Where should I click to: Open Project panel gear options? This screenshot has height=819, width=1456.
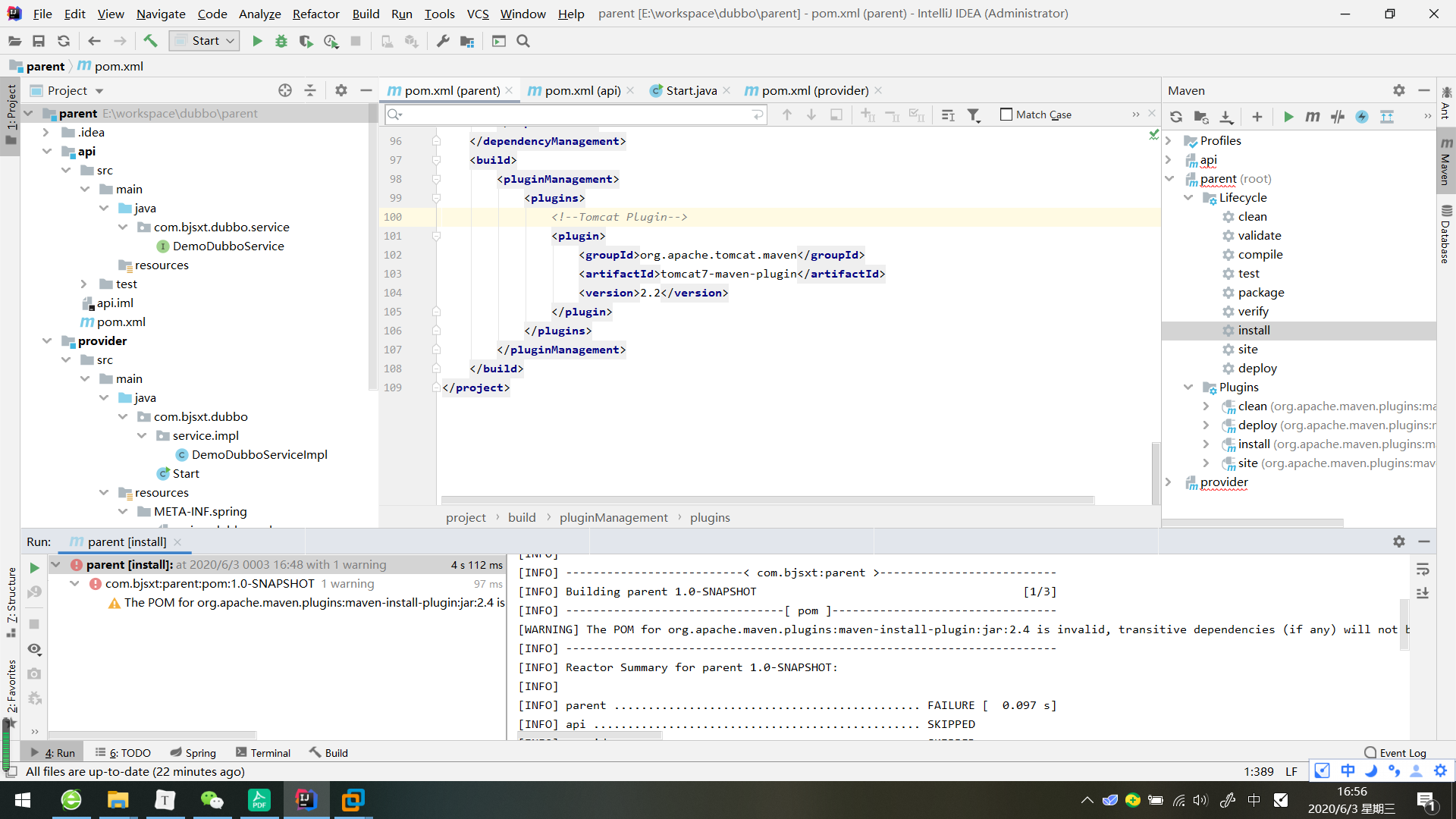point(341,90)
